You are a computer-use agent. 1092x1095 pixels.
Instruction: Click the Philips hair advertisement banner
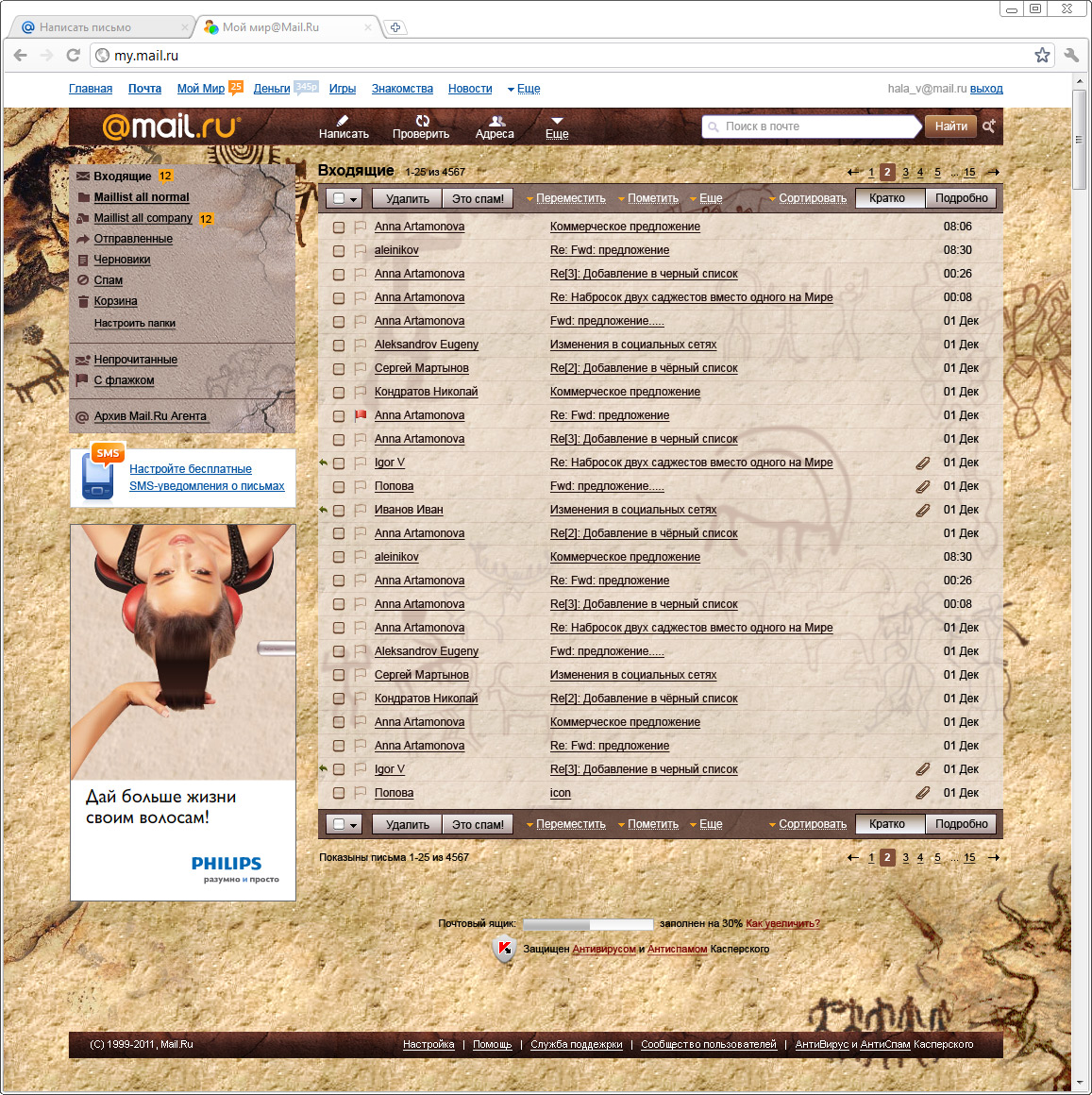[183, 713]
